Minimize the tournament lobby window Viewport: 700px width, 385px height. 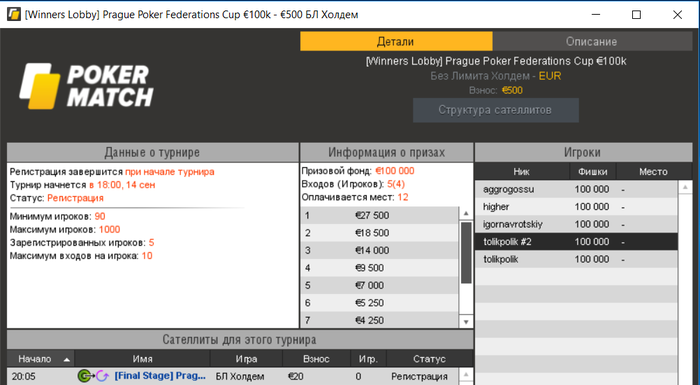pyautogui.click(x=596, y=15)
